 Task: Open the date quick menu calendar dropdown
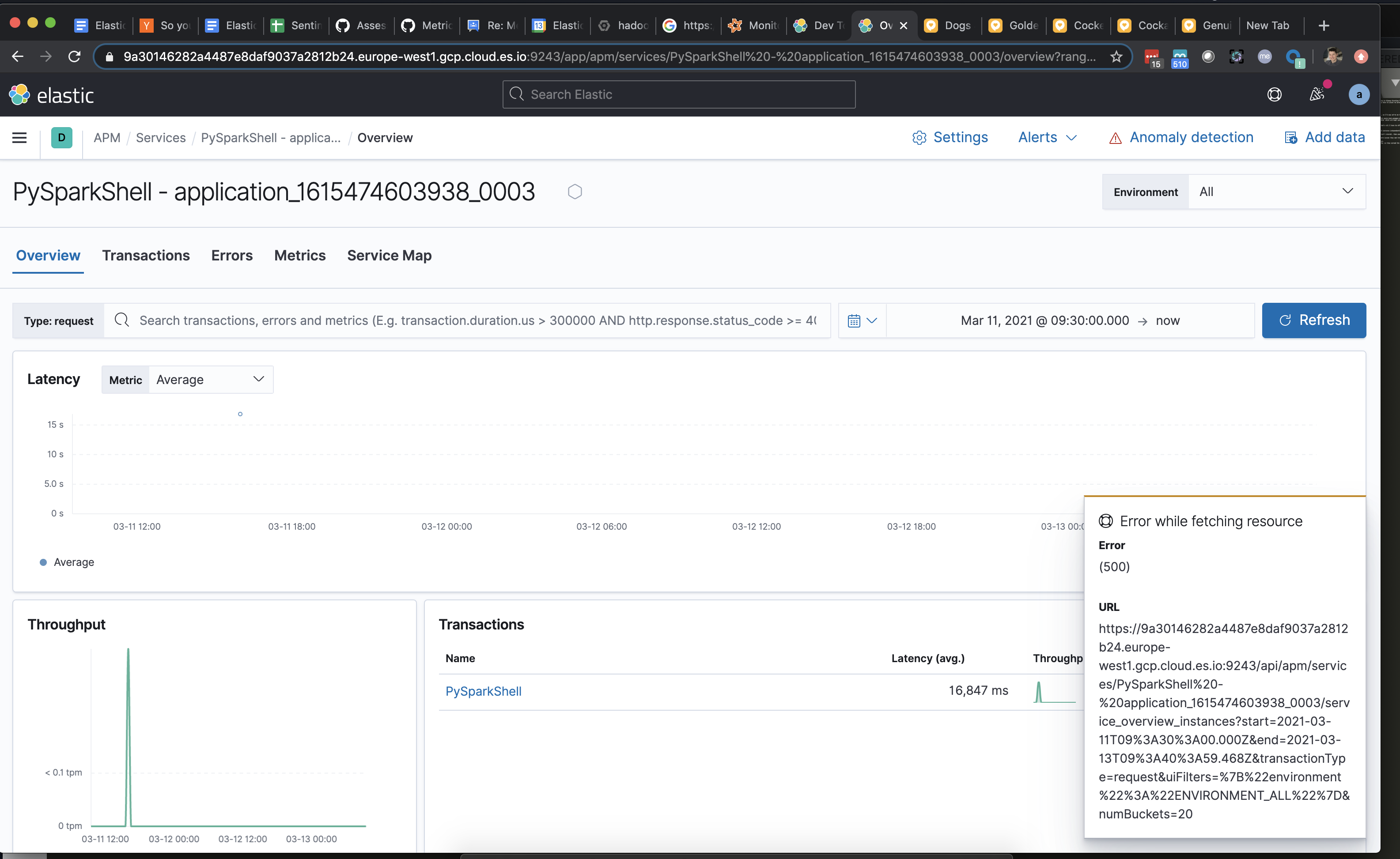(x=862, y=320)
